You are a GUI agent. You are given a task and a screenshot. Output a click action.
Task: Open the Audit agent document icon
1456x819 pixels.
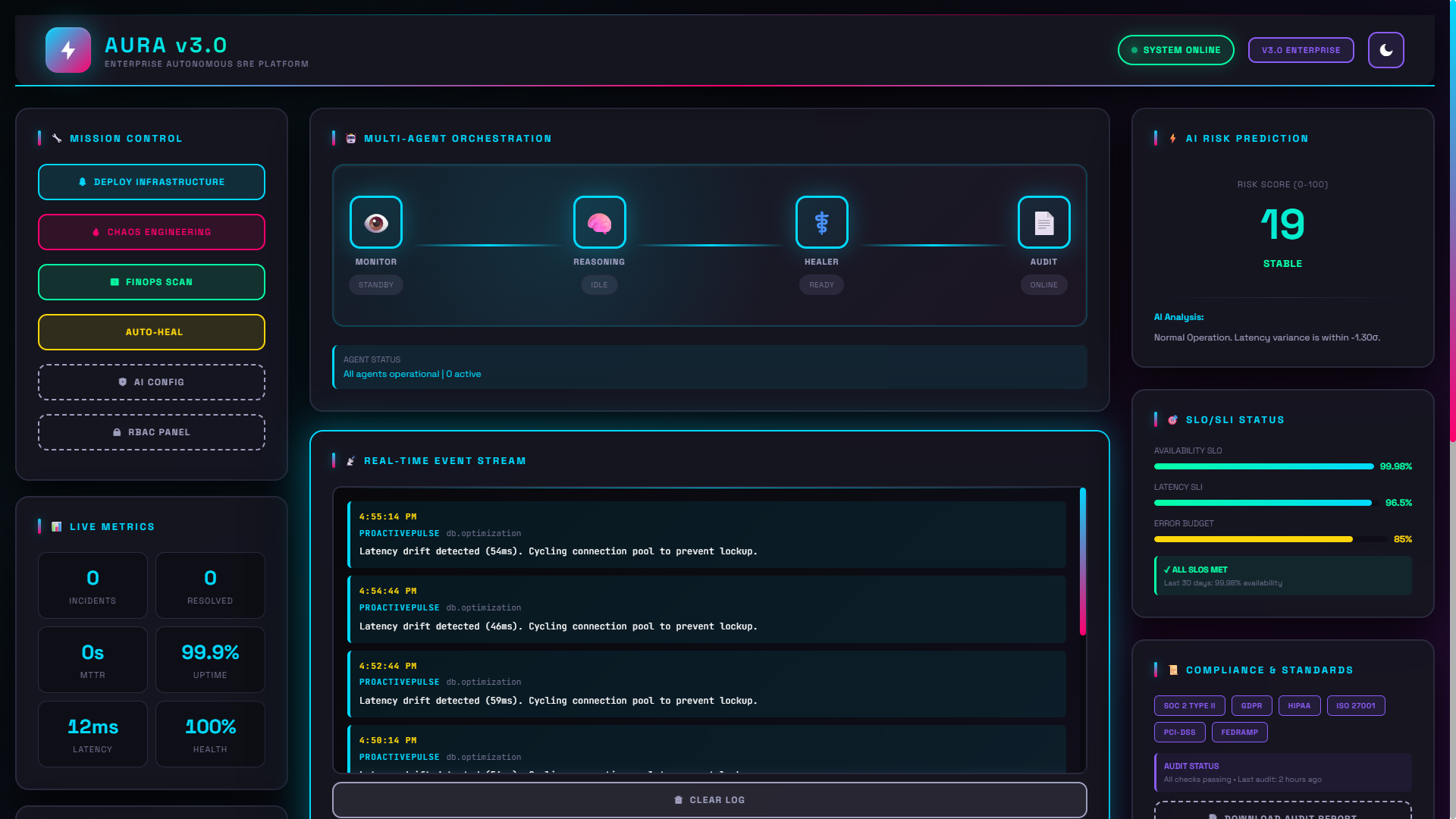click(x=1043, y=222)
